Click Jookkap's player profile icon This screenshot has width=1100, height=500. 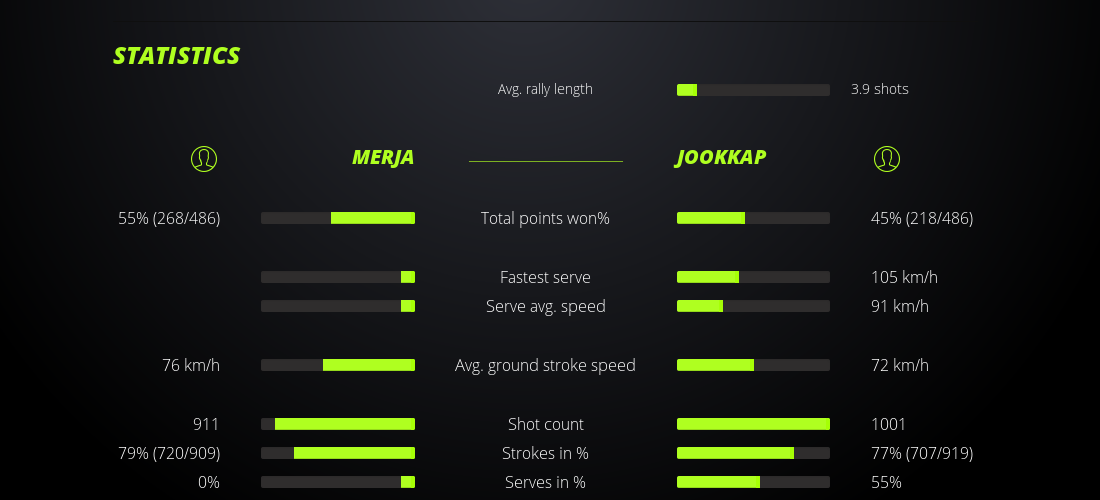click(x=886, y=159)
